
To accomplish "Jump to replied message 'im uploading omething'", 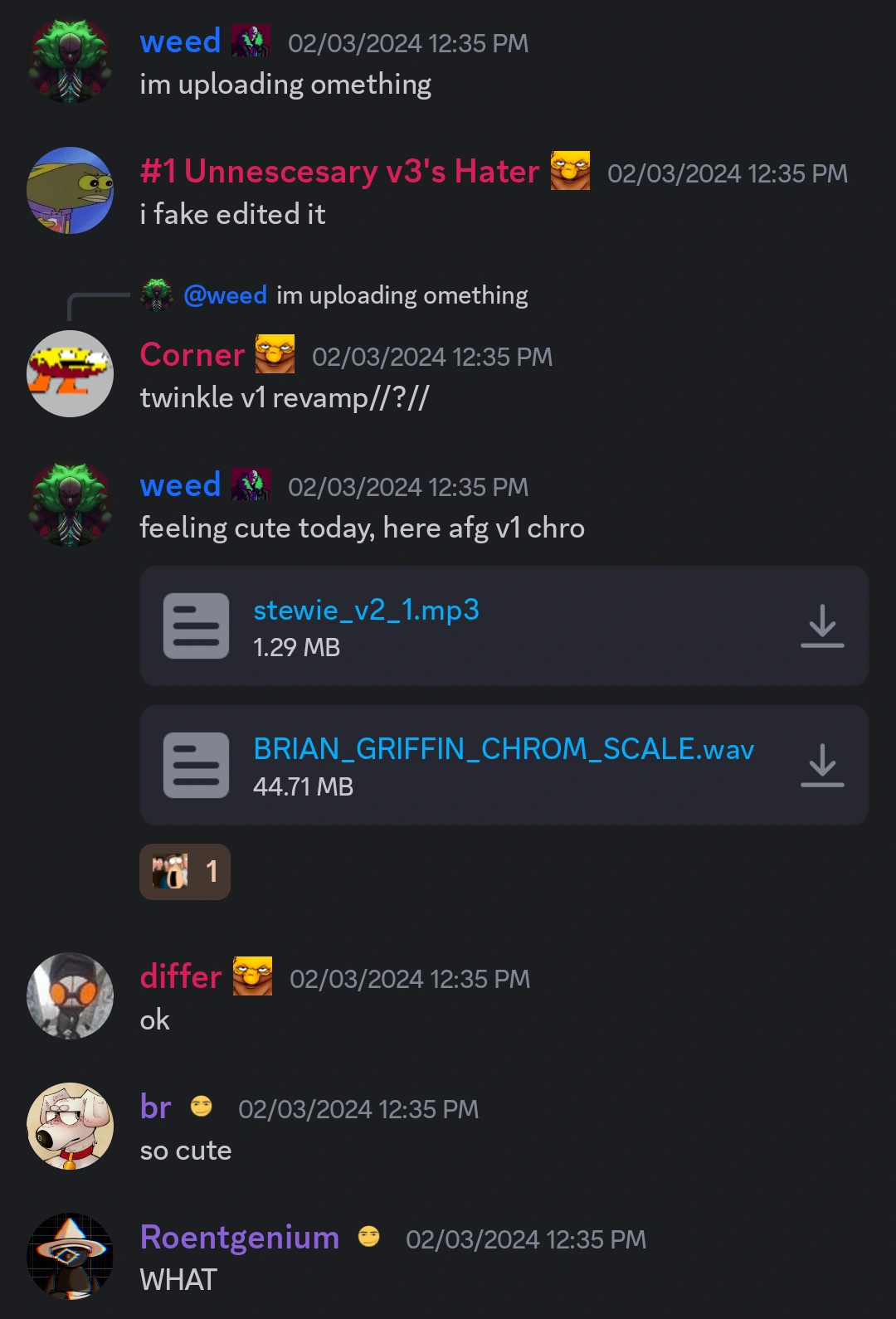I will [x=402, y=295].
